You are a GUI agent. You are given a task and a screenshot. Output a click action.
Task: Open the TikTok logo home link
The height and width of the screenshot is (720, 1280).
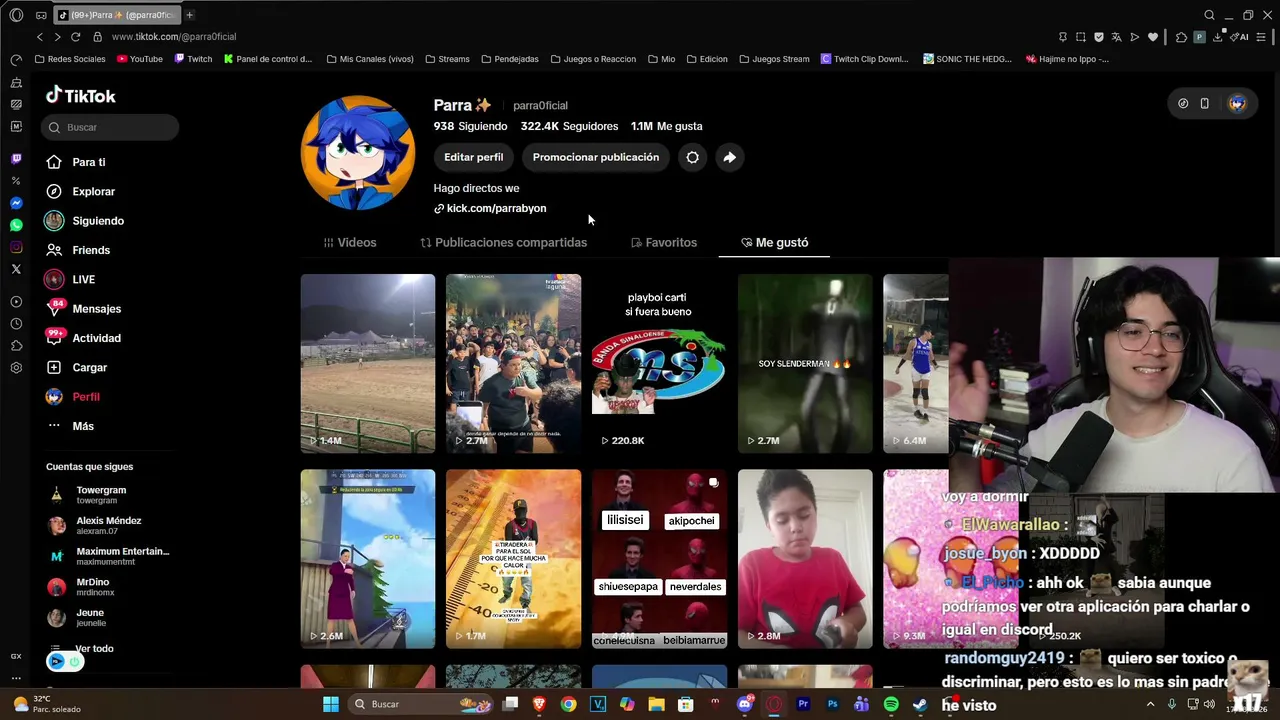[x=81, y=96]
